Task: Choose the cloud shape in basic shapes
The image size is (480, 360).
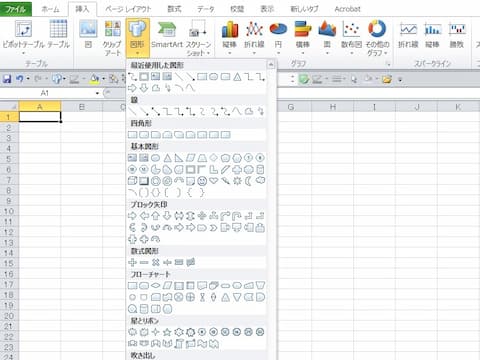Action: coord(260,181)
